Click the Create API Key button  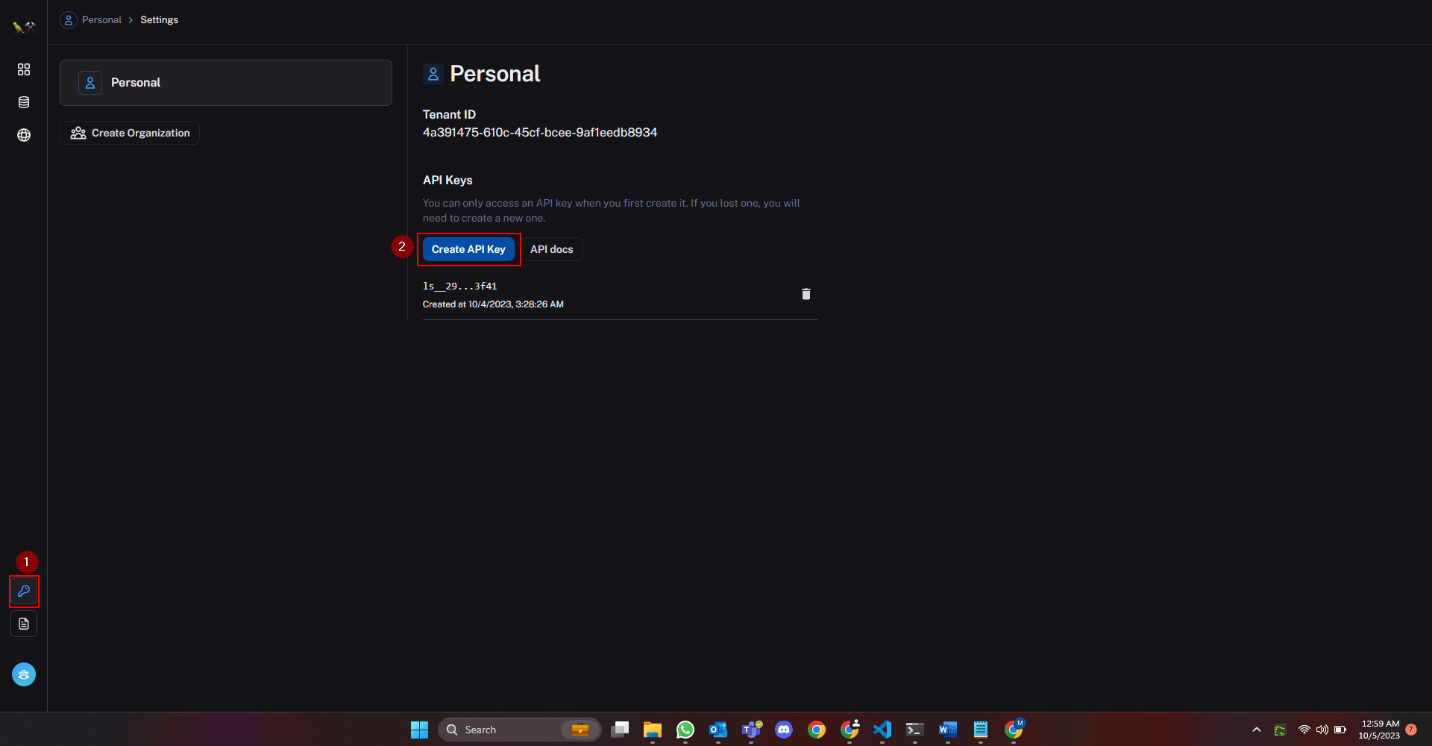(x=469, y=249)
